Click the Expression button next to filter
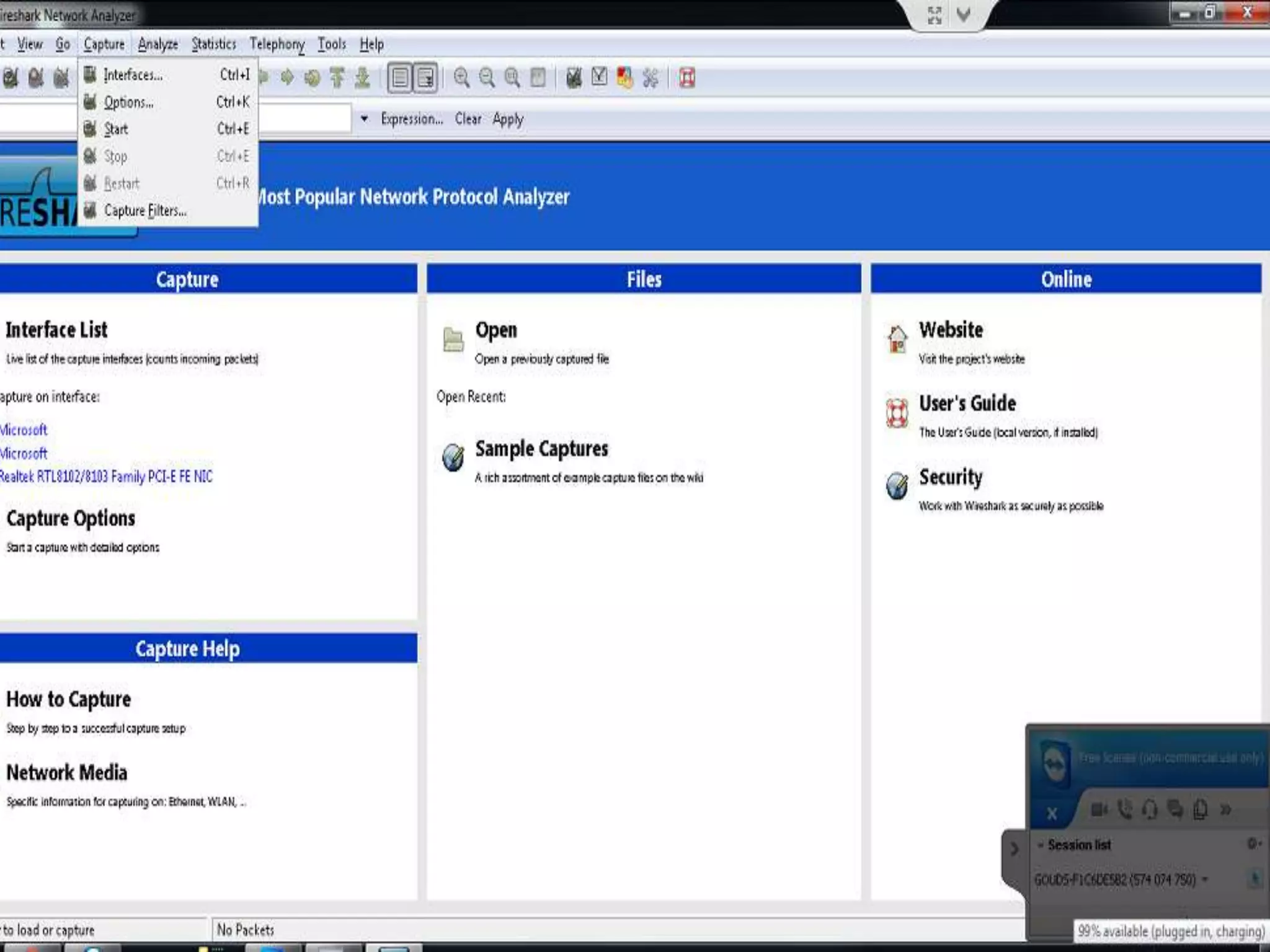 point(412,118)
